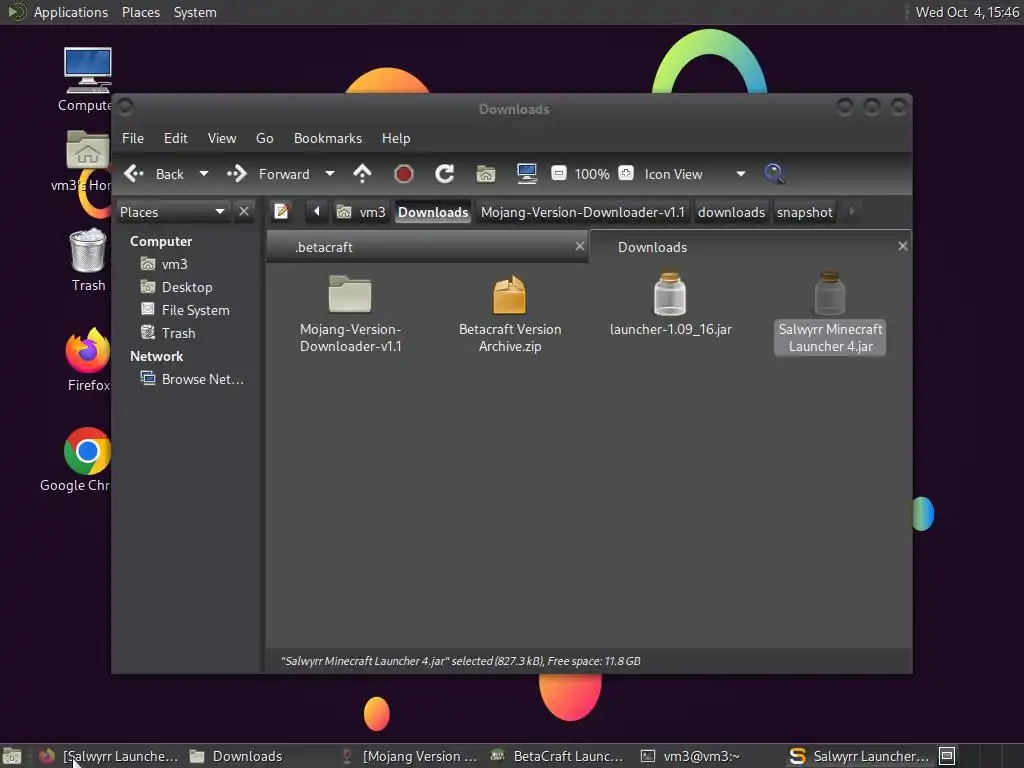Open the search magnifier icon
The height and width of the screenshot is (768, 1024).
774,174
